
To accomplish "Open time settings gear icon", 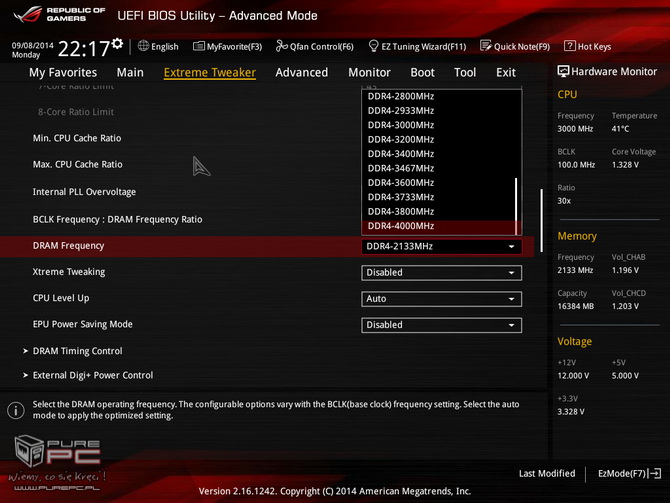I will (x=118, y=43).
